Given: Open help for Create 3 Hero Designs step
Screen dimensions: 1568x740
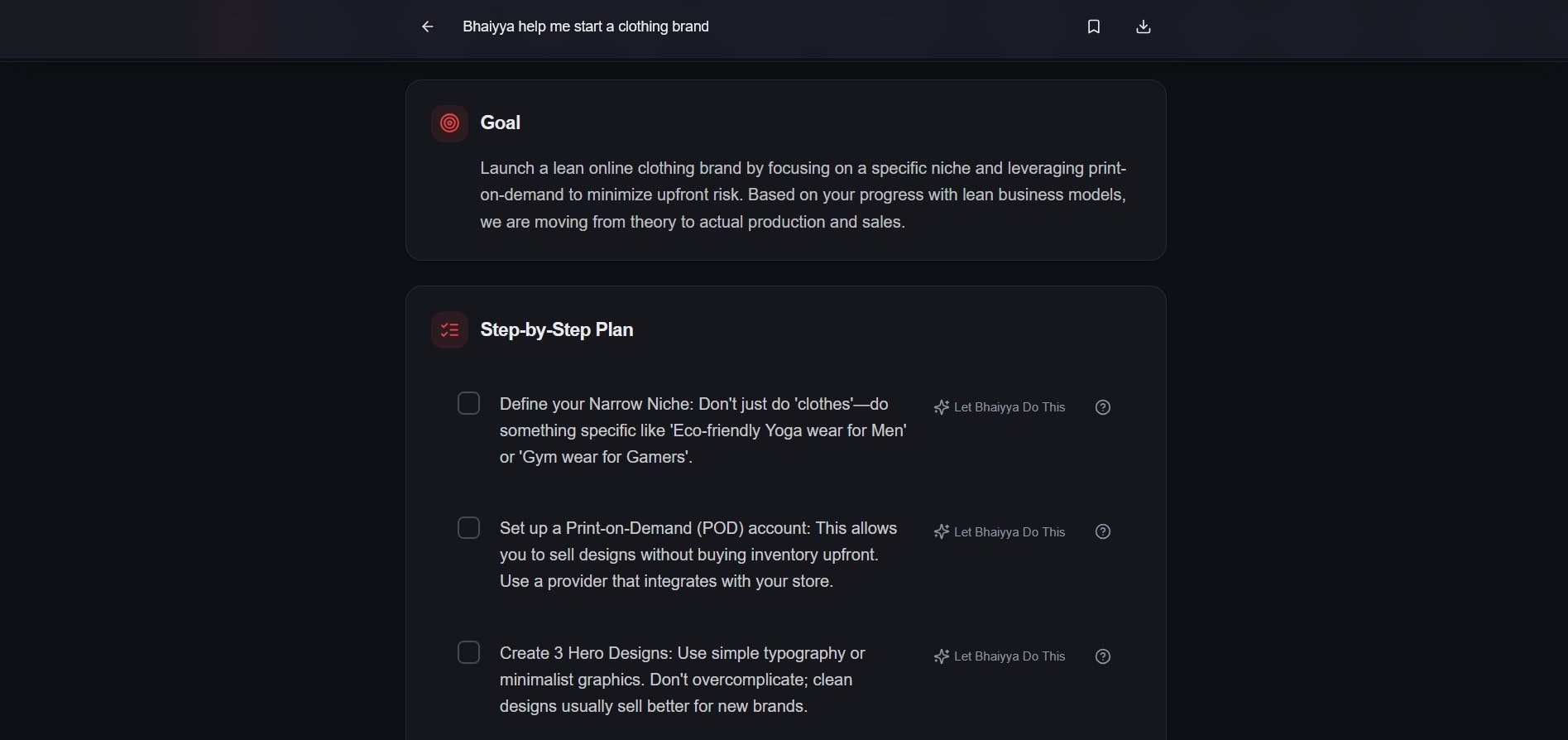Looking at the screenshot, I should [x=1102, y=656].
